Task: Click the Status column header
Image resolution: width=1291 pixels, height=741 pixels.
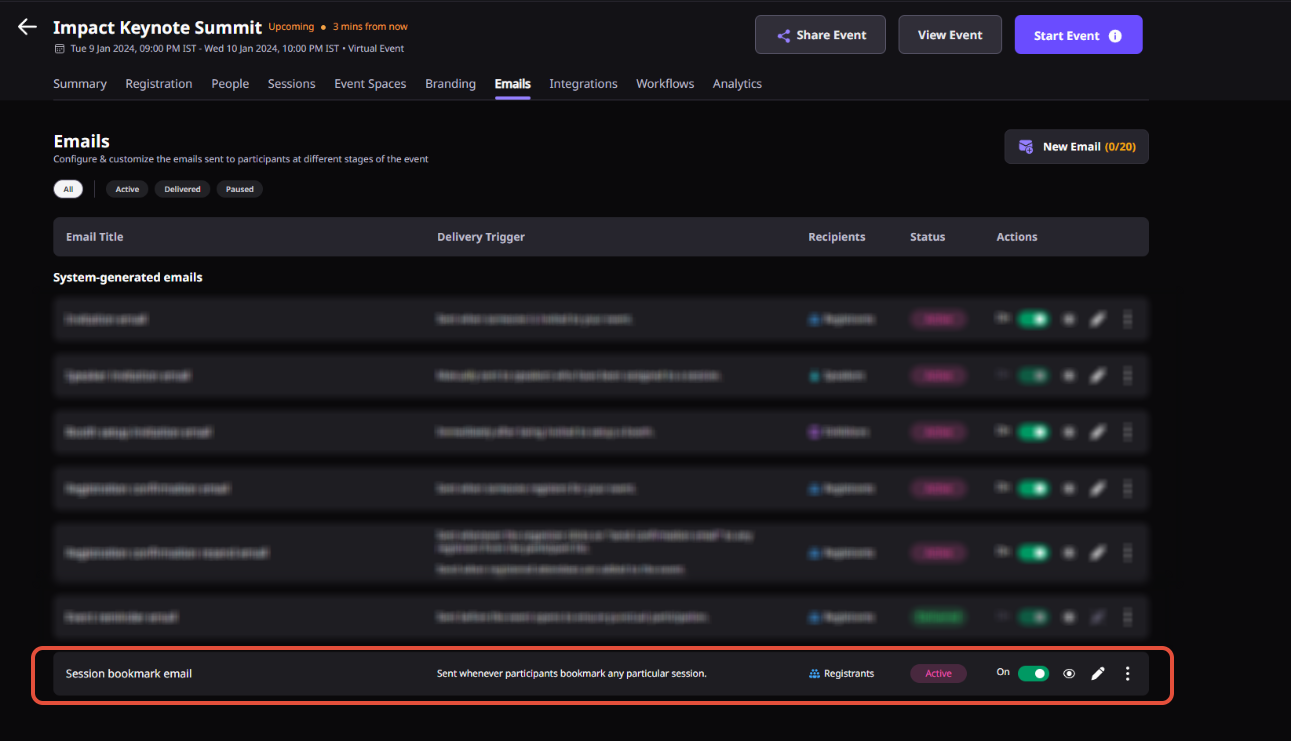Action: (927, 237)
